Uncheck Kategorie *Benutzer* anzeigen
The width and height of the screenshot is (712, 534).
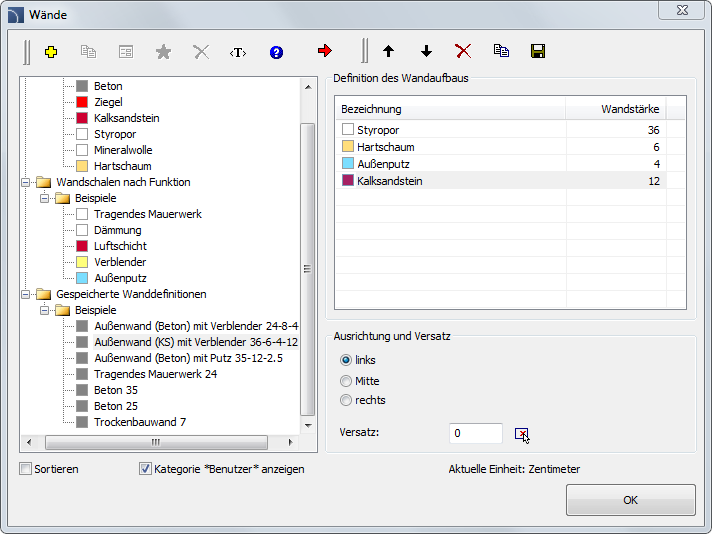[x=145, y=469]
